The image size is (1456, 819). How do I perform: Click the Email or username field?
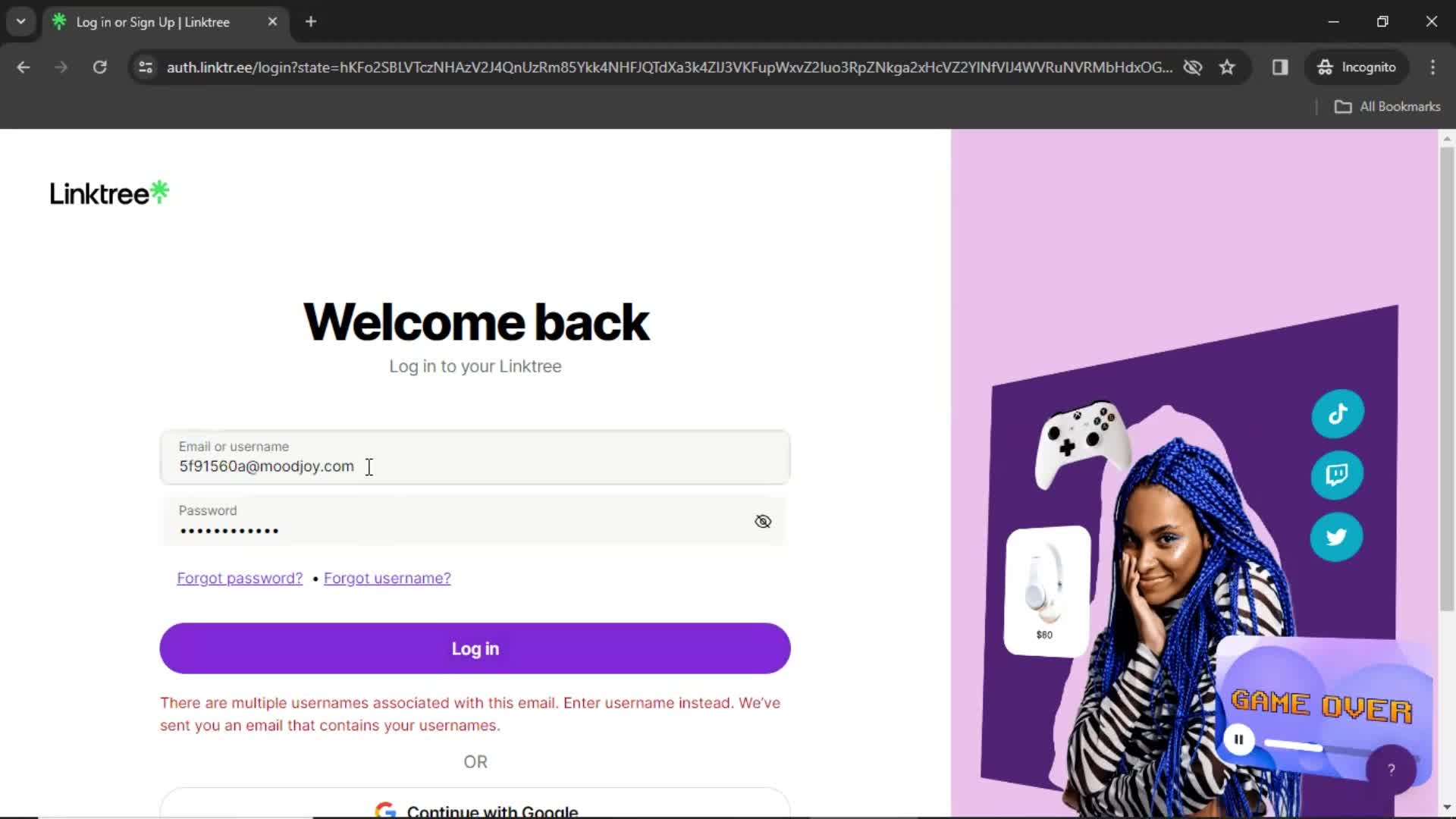coord(475,457)
